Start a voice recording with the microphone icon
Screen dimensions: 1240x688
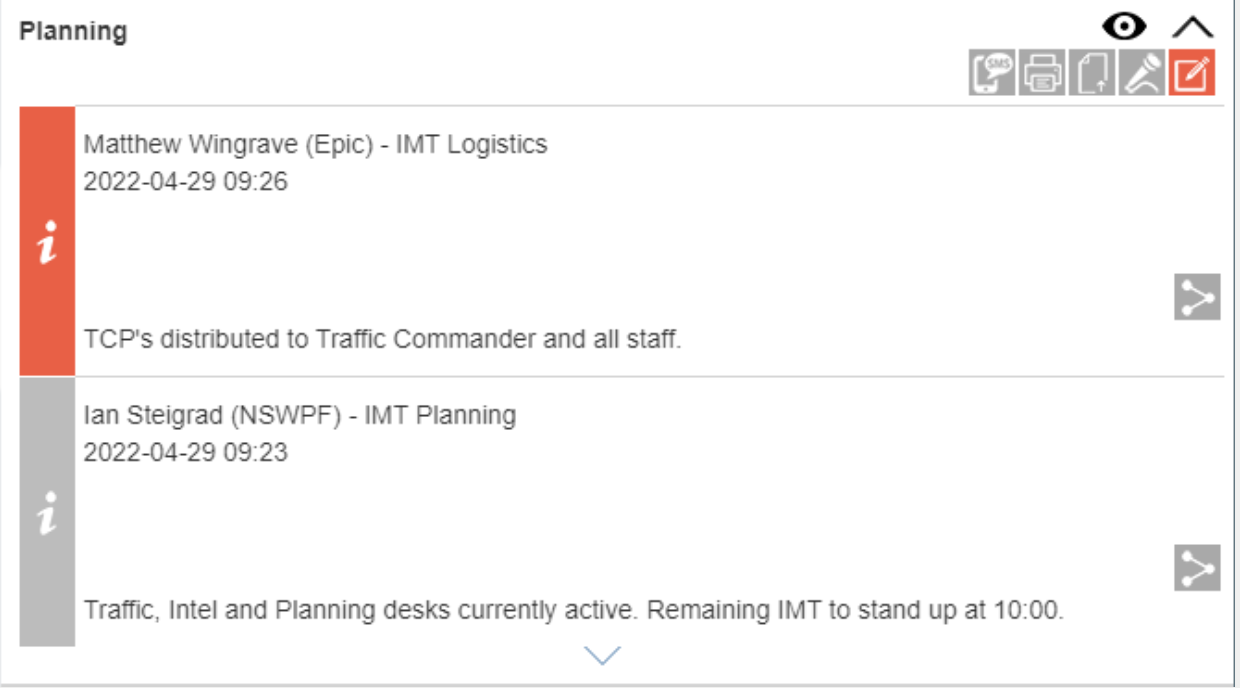pyautogui.click(x=1142, y=73)
